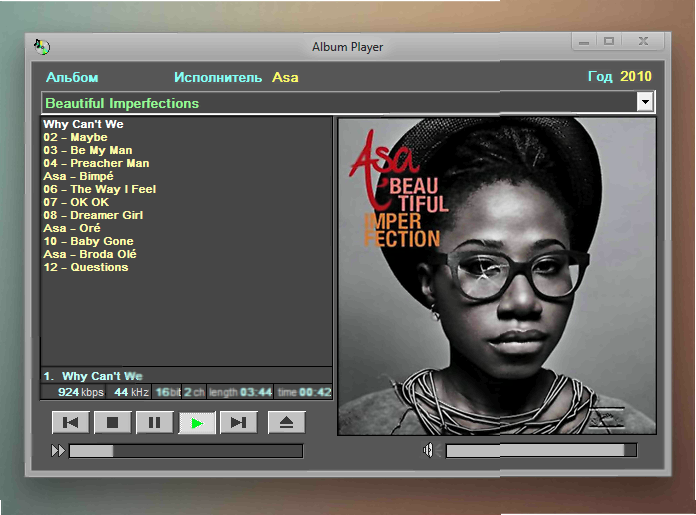The width and height of the screenshot is (696, 515).
Task: Click the "length 03:44" field
Action: tap(240, 392)
